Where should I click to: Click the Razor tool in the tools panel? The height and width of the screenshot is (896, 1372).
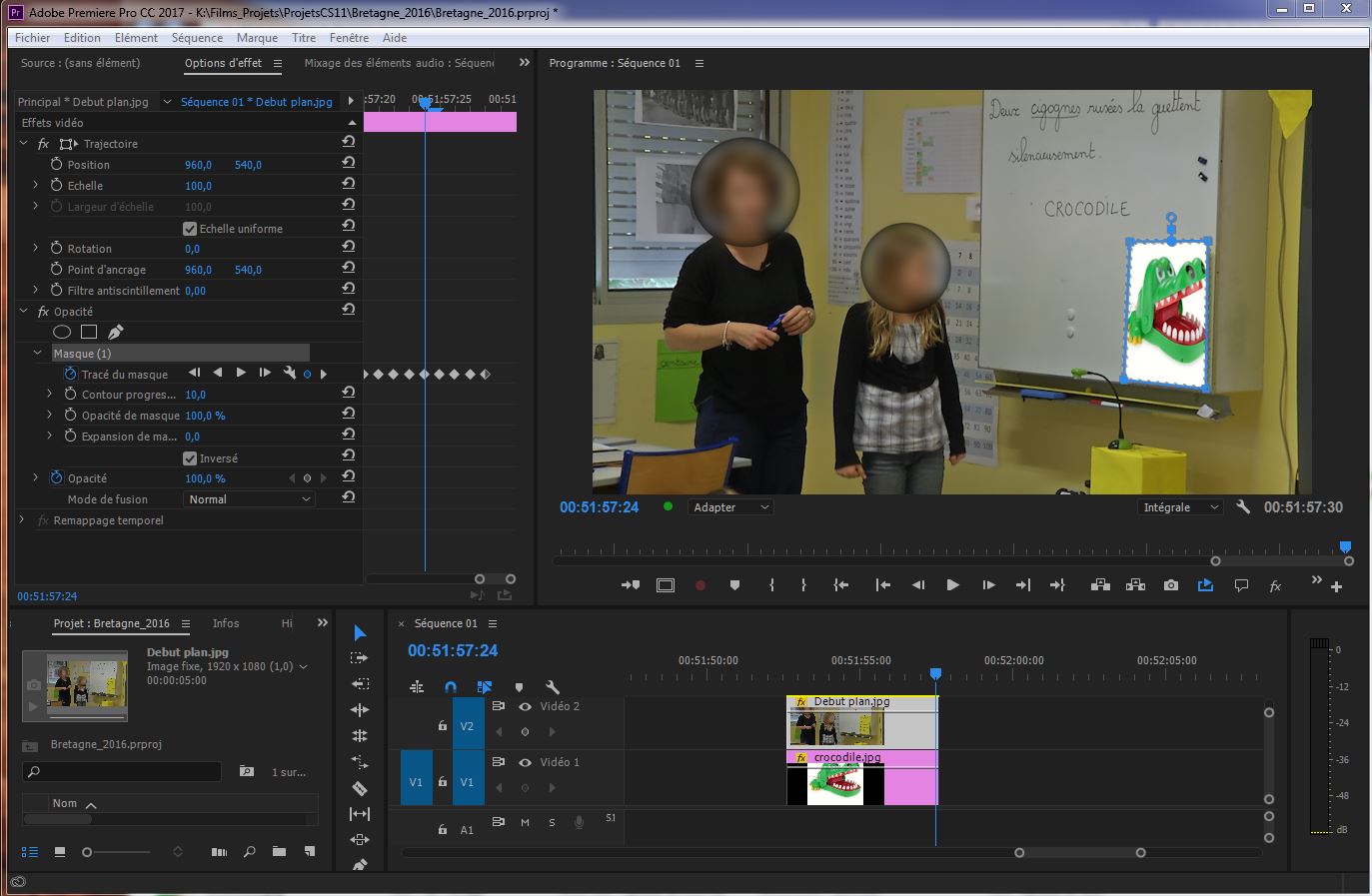(360, 788)
